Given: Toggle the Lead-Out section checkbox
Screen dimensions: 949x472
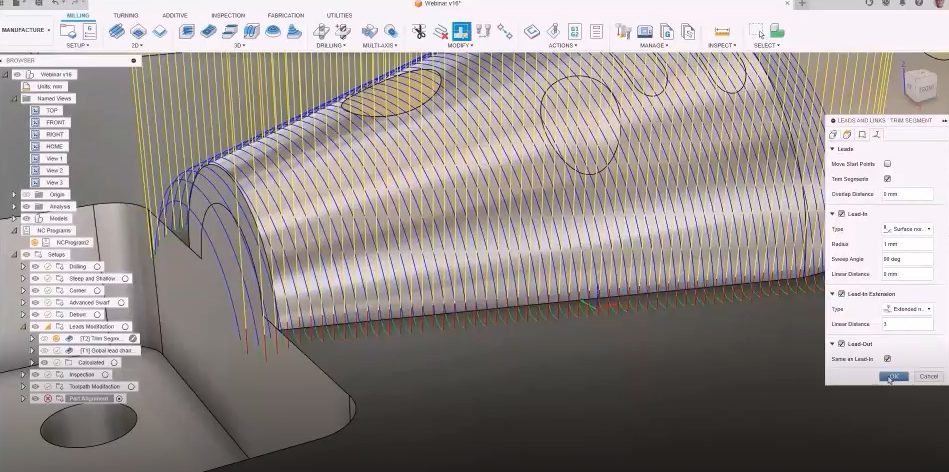Looking at the screenshot, I should (x=841, y=344).
